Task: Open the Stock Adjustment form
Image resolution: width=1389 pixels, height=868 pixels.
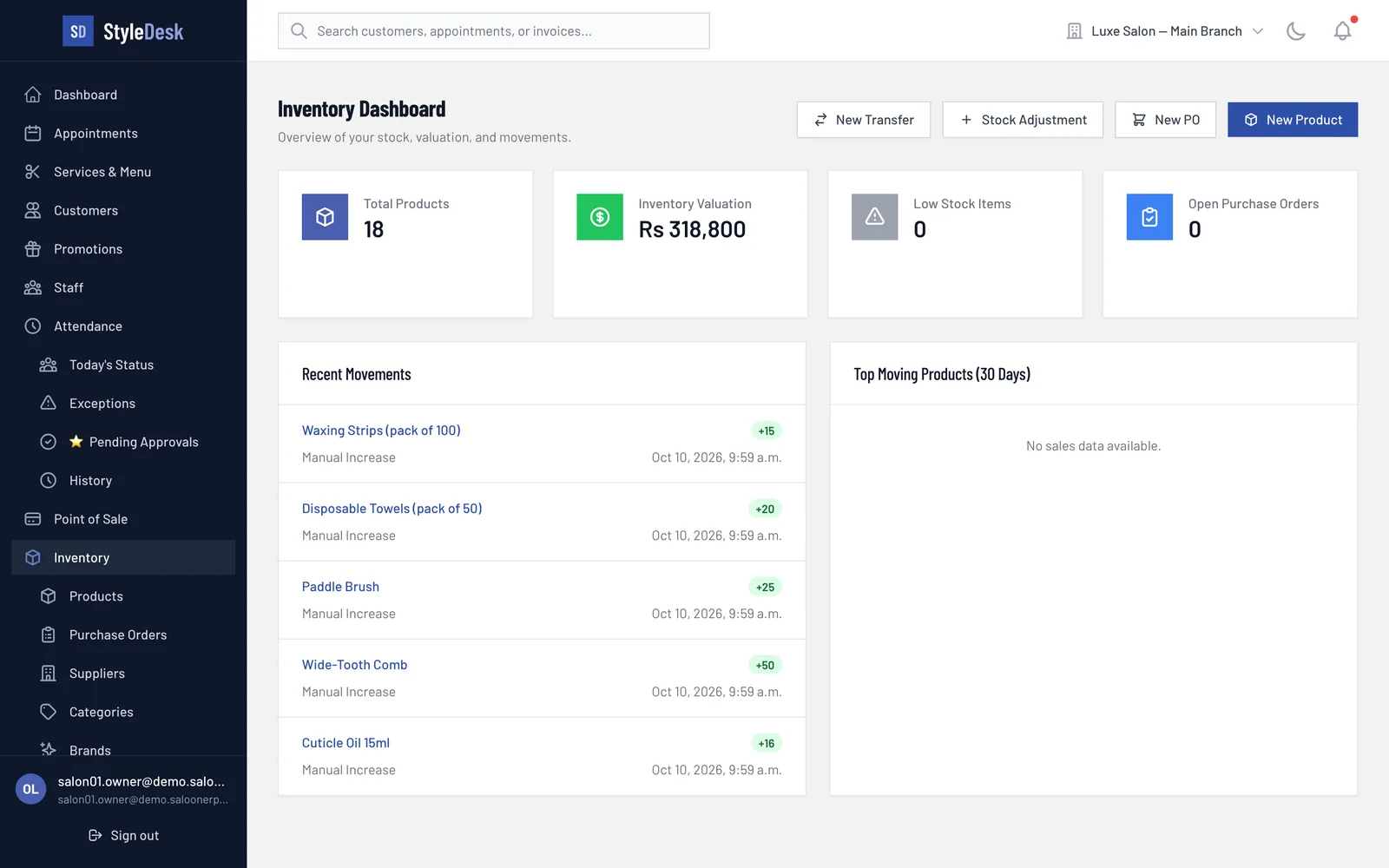Action: tap(1023, 120)
